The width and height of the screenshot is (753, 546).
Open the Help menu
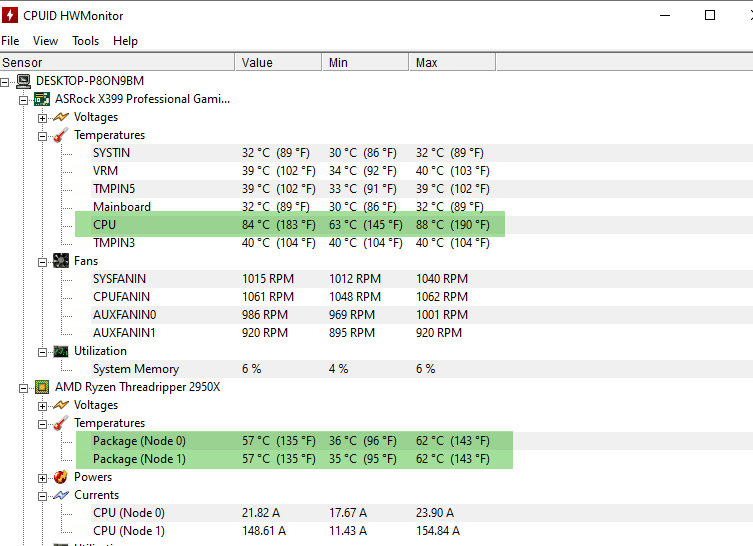125,41
